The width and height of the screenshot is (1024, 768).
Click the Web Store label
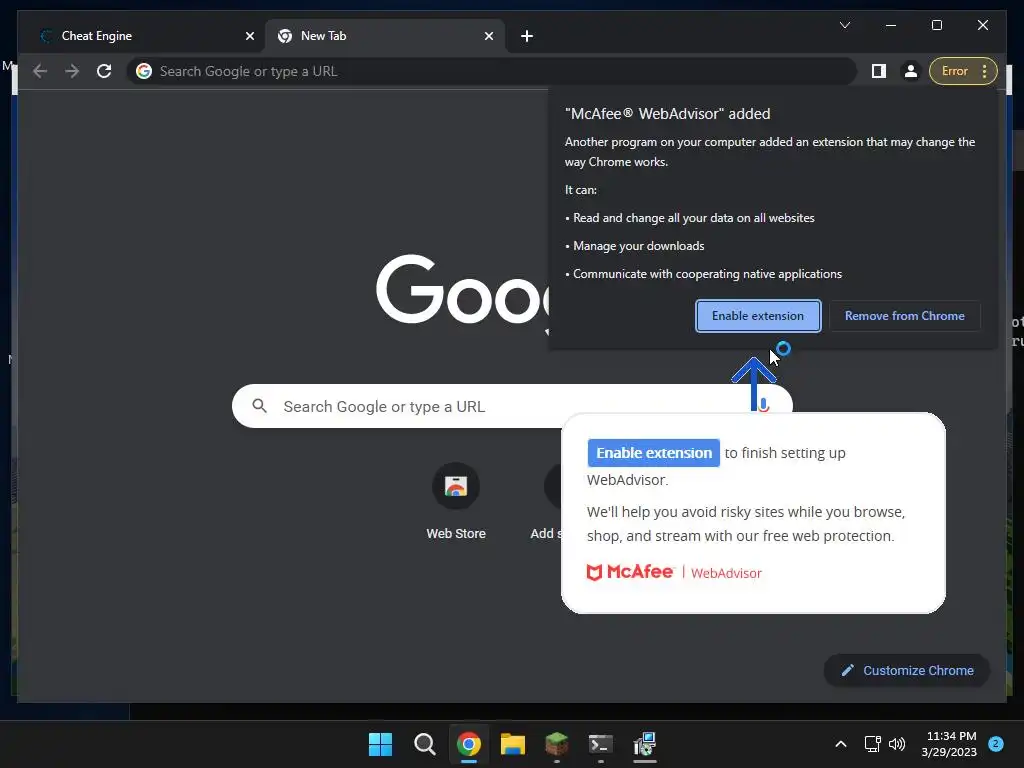(456, 534)
